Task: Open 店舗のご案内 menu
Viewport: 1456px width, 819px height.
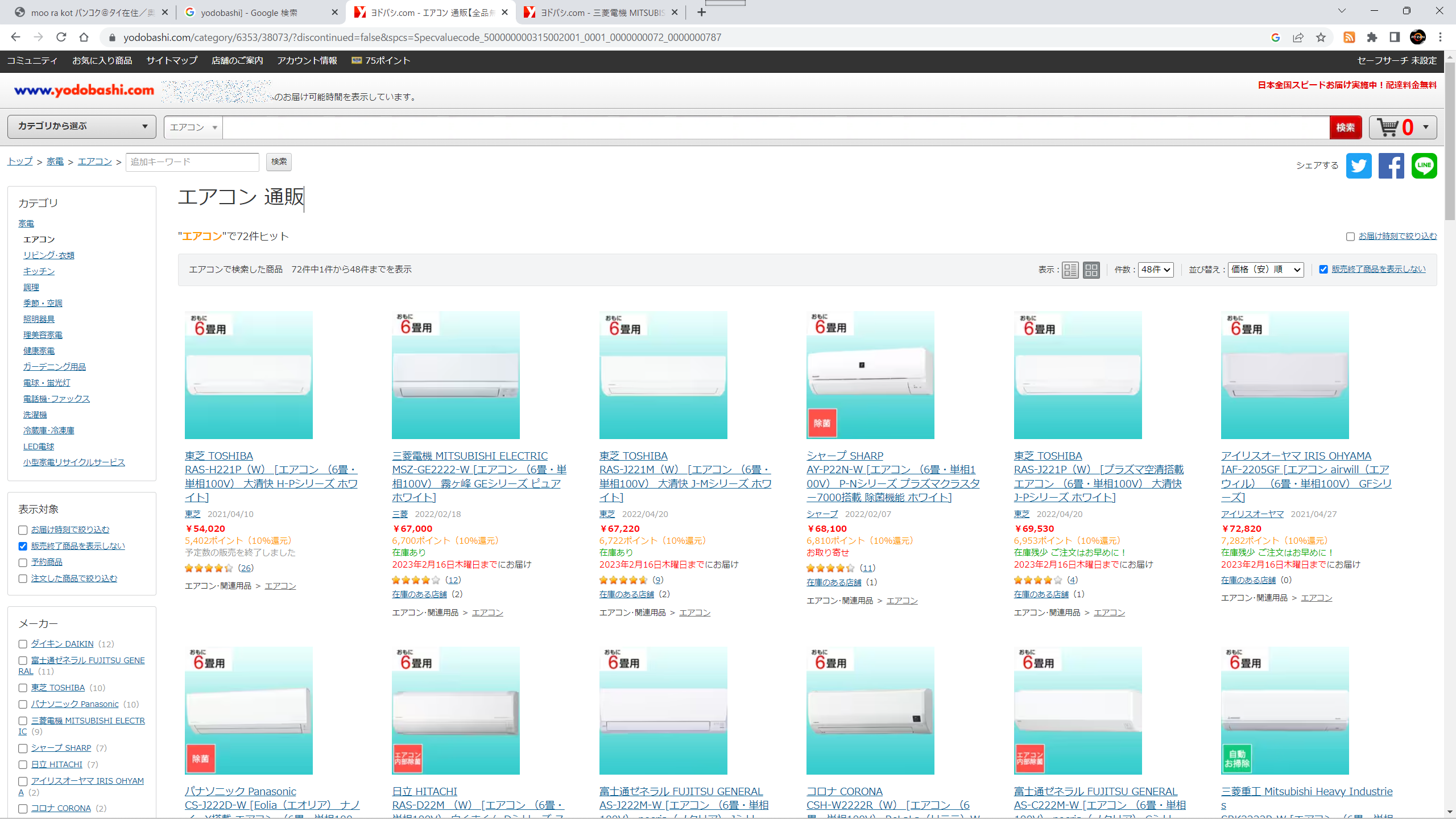Action: pyautogui.click(x=237, y=61)
